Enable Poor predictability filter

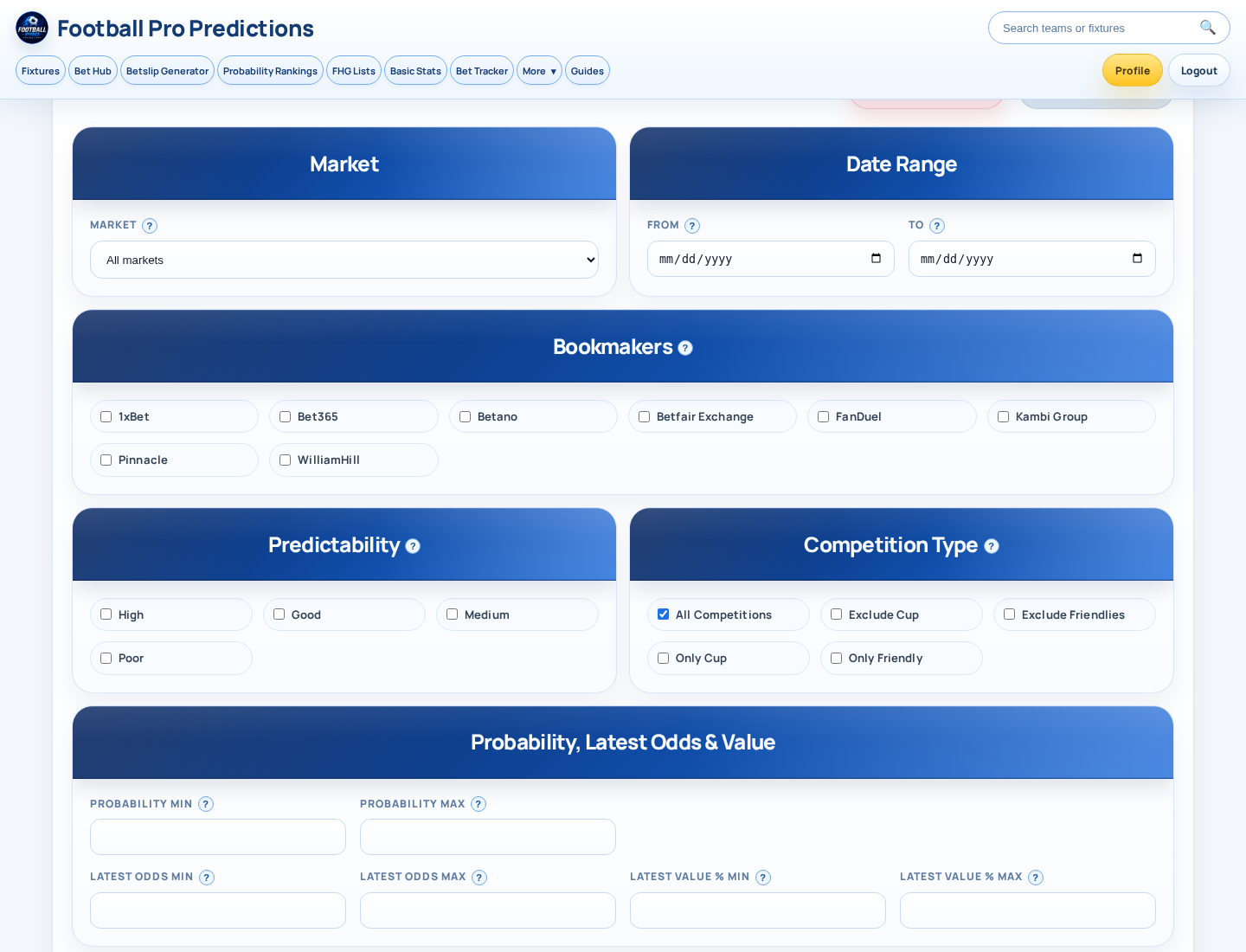tap(106, 658)
